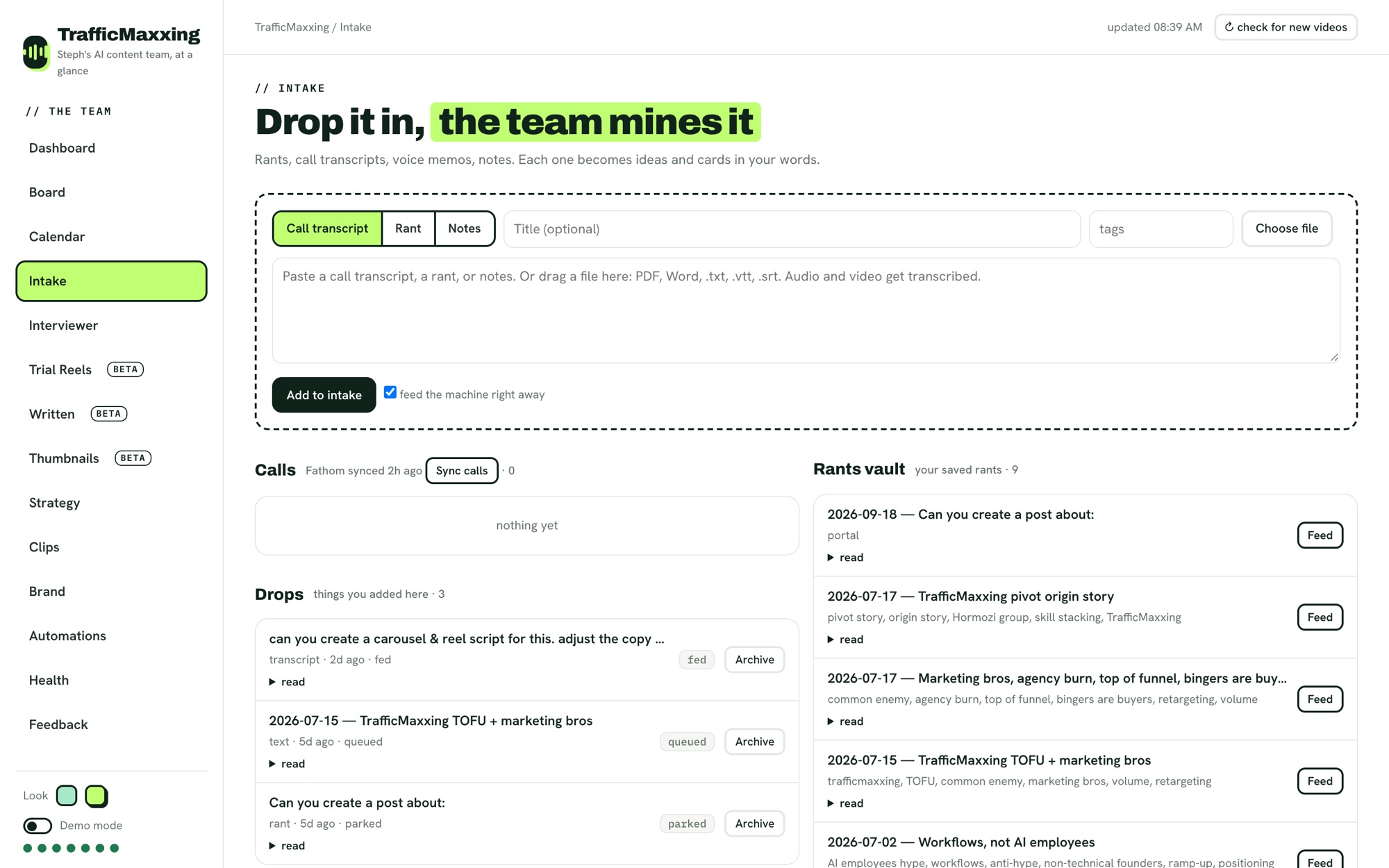This screenshot has height=868, width=1389.
Task: Expand read under TrafficMaxxing TOFU drop
Action: [288, 764]
